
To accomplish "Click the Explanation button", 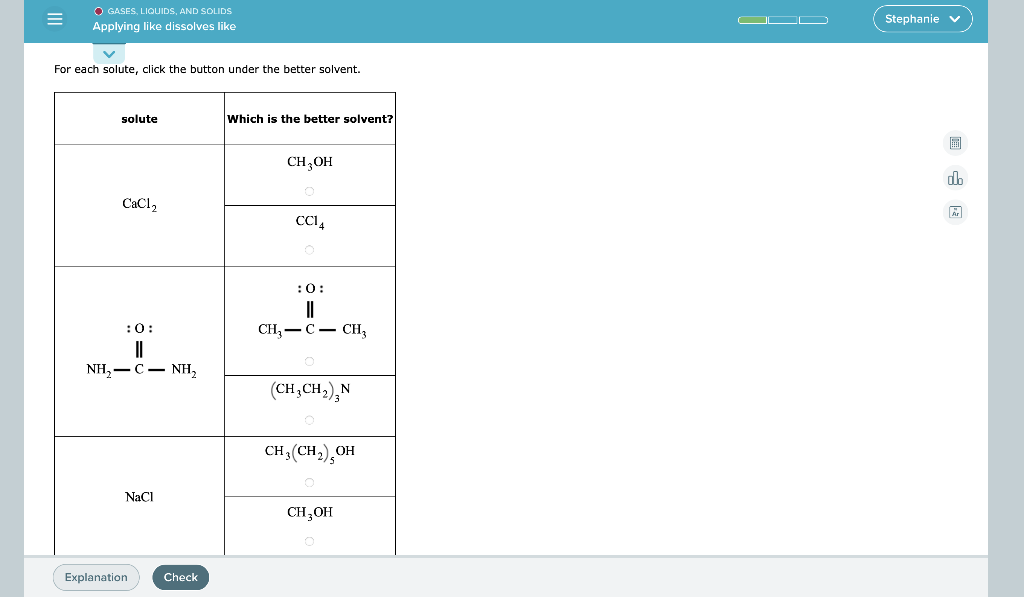I will point(96,577).
